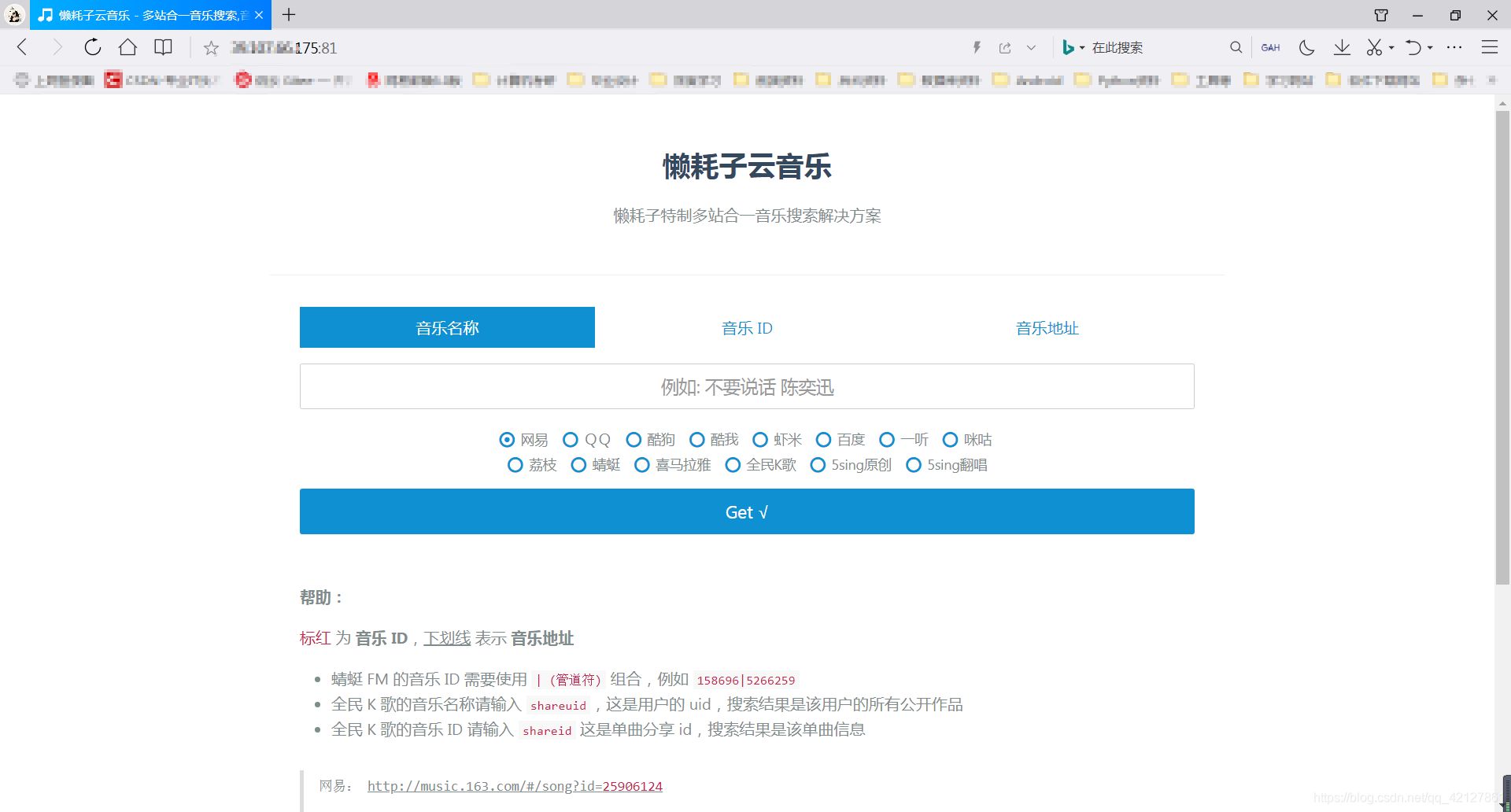
Task: Switch to the 音乐 ID tab
Action: [x=747, y=327]
